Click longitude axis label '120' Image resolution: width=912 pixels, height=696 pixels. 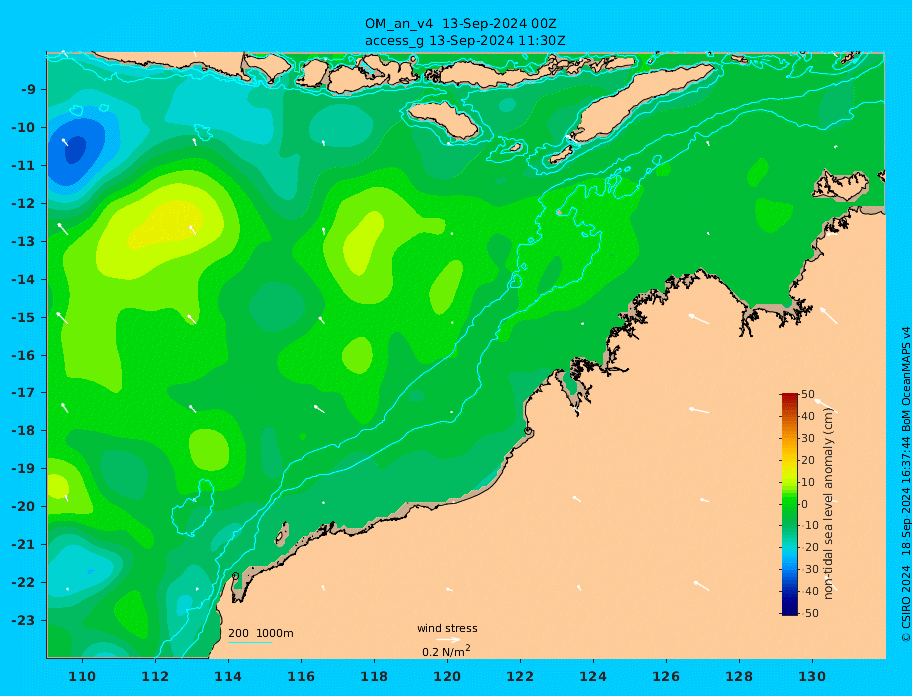[x=447, y=676]
